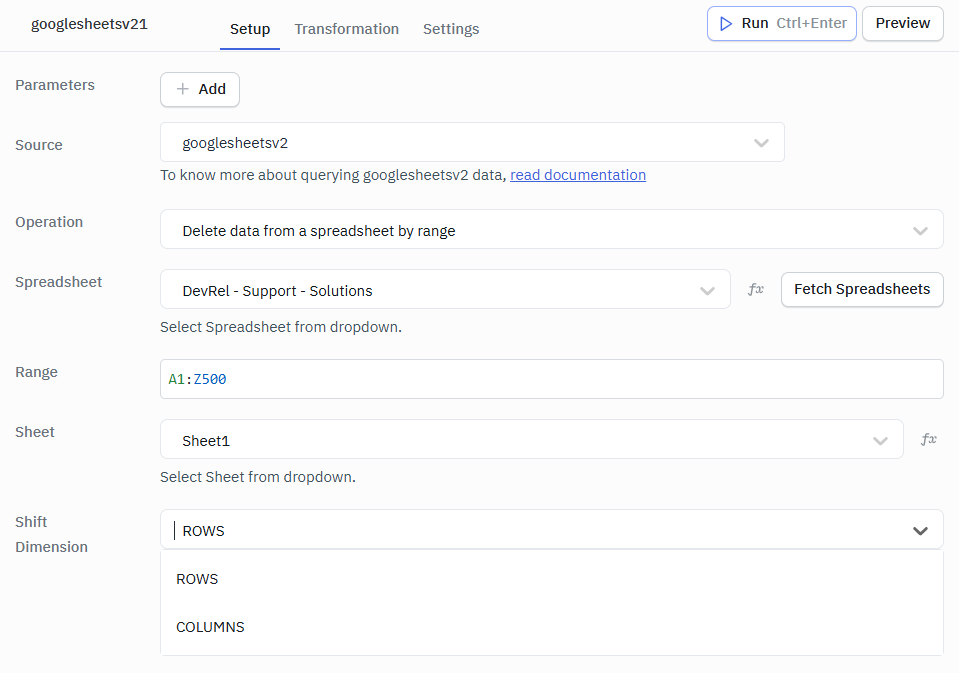Collapse the Shift Dimension dropdown arrow
Screen dimensions: 959x673
pos(920,531)
